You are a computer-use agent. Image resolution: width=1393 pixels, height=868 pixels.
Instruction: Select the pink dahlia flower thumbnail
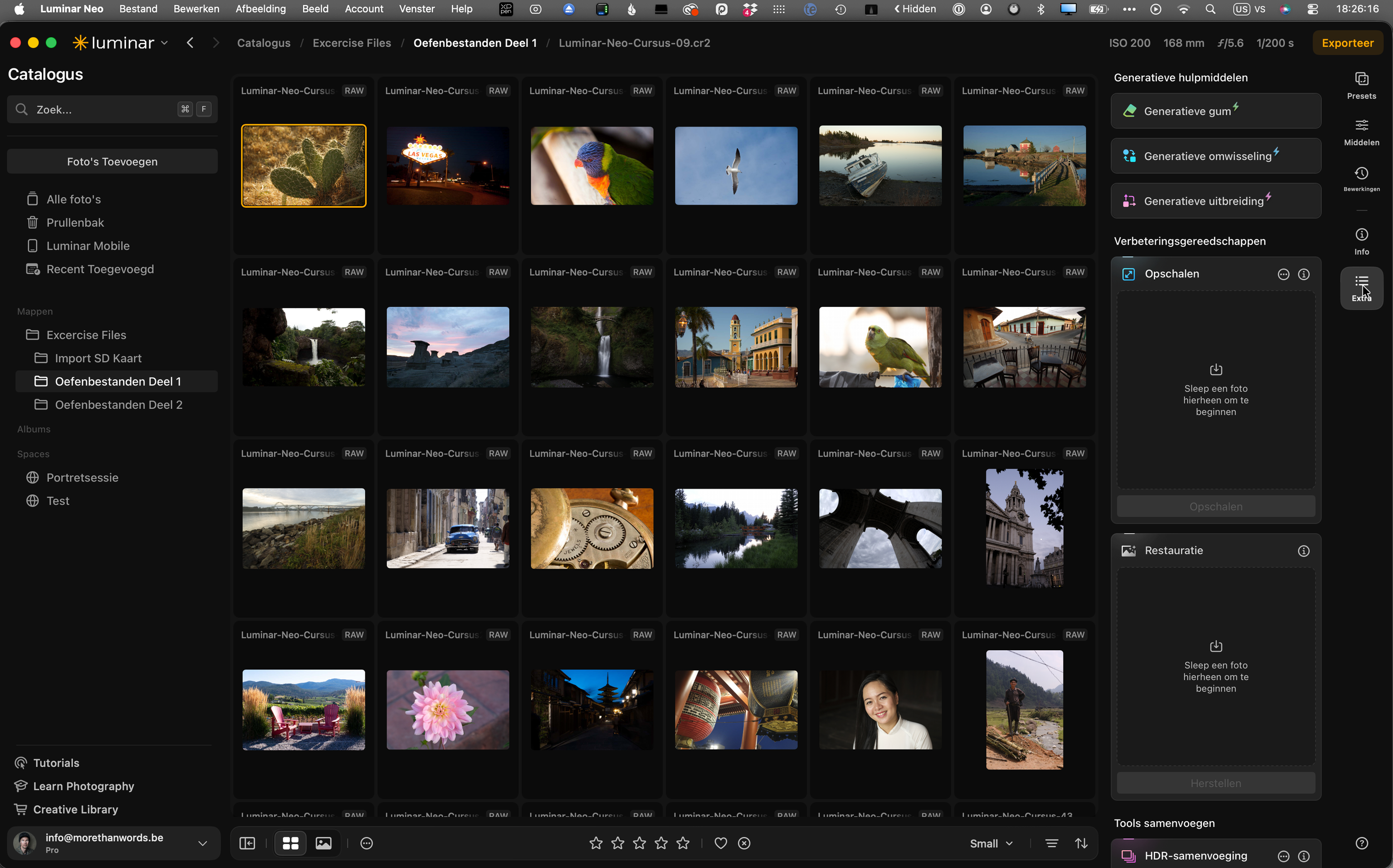[x=448, y=710]
